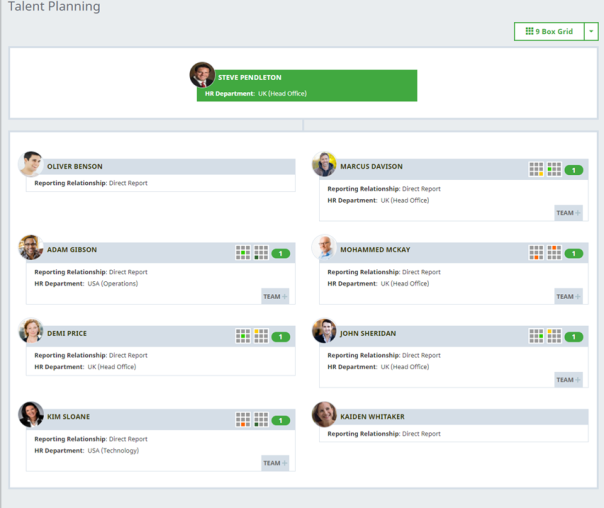Click Marcus Davison's first 9-box grid icon
Viewport: 604px width, 508px height.
(537, 170)
